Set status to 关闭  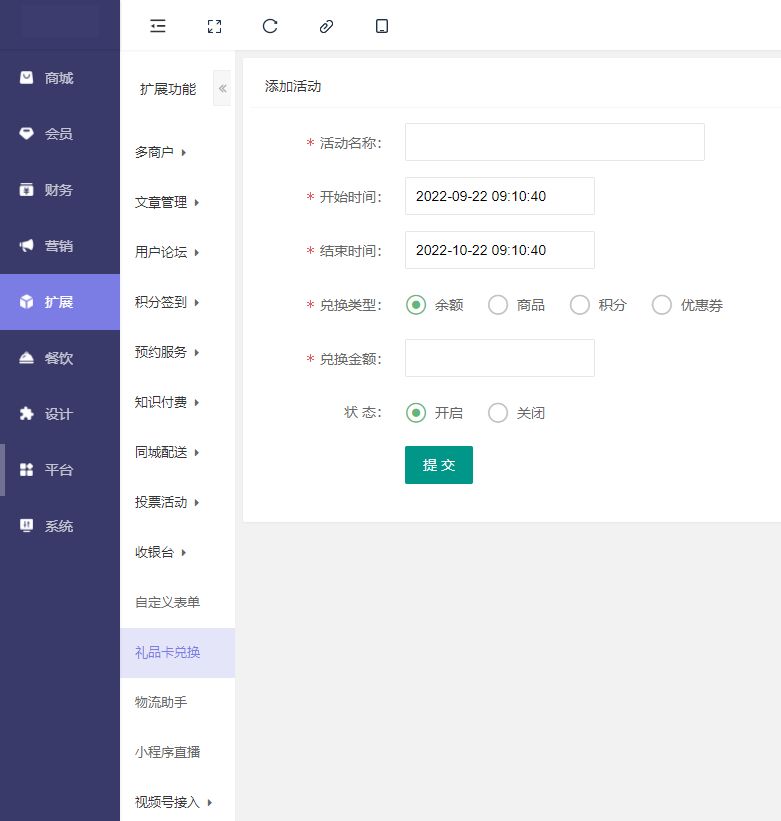(498, 413)
